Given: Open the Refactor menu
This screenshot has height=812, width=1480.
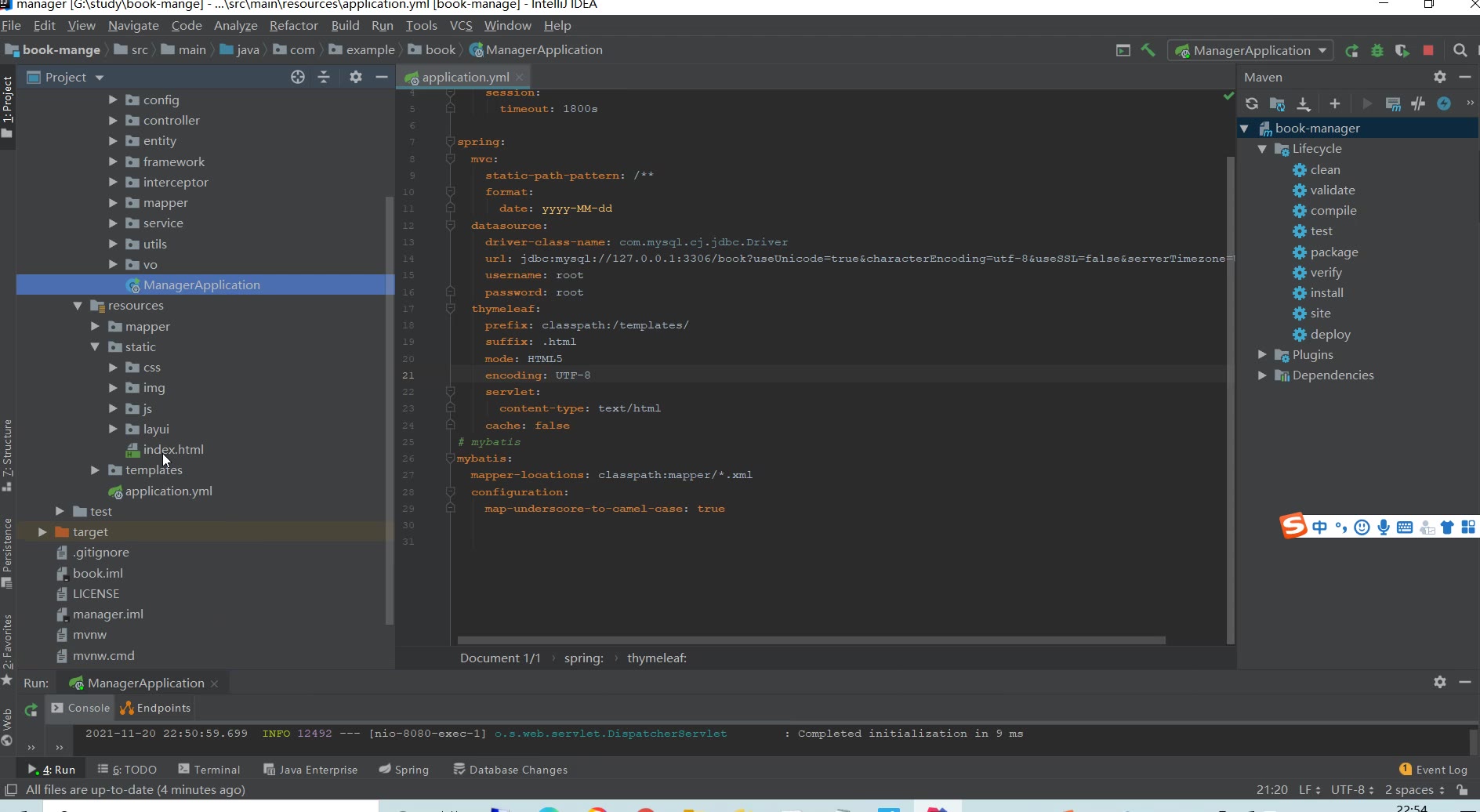Looking at the screenshot, I should click(293, 26).
